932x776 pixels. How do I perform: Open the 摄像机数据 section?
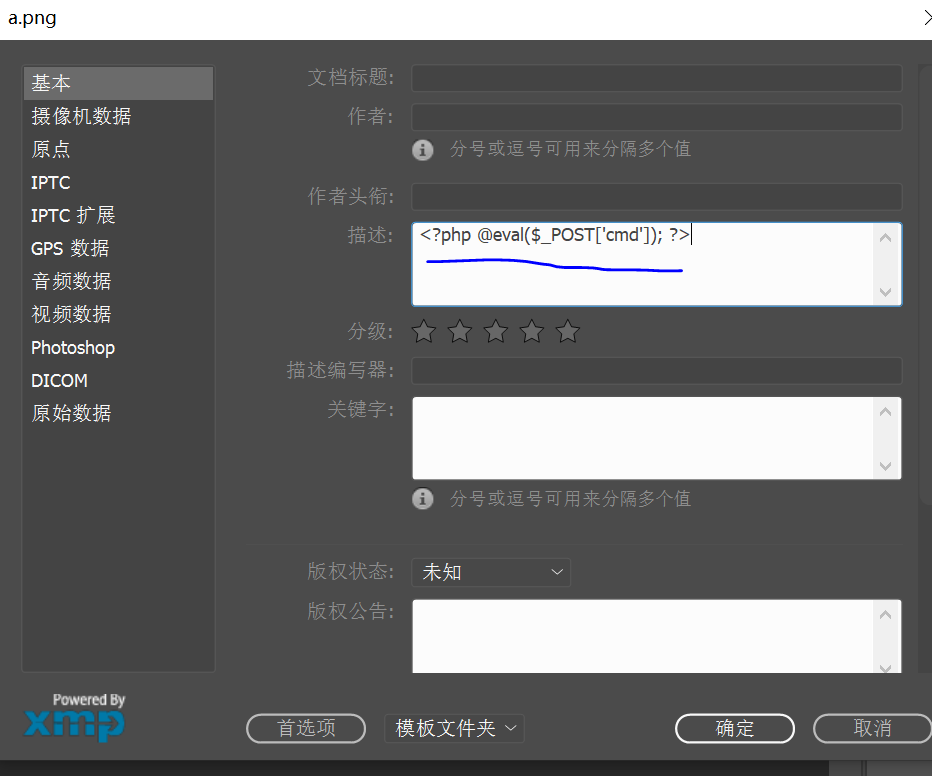[x=118, y=116]
